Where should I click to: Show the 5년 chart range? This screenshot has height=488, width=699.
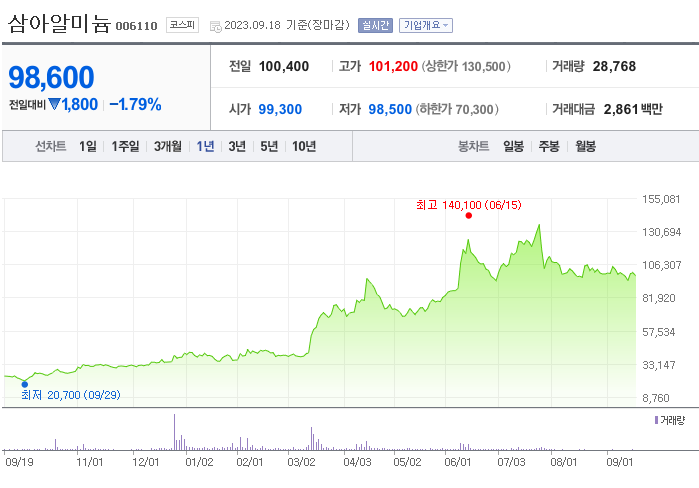[269, 146]
